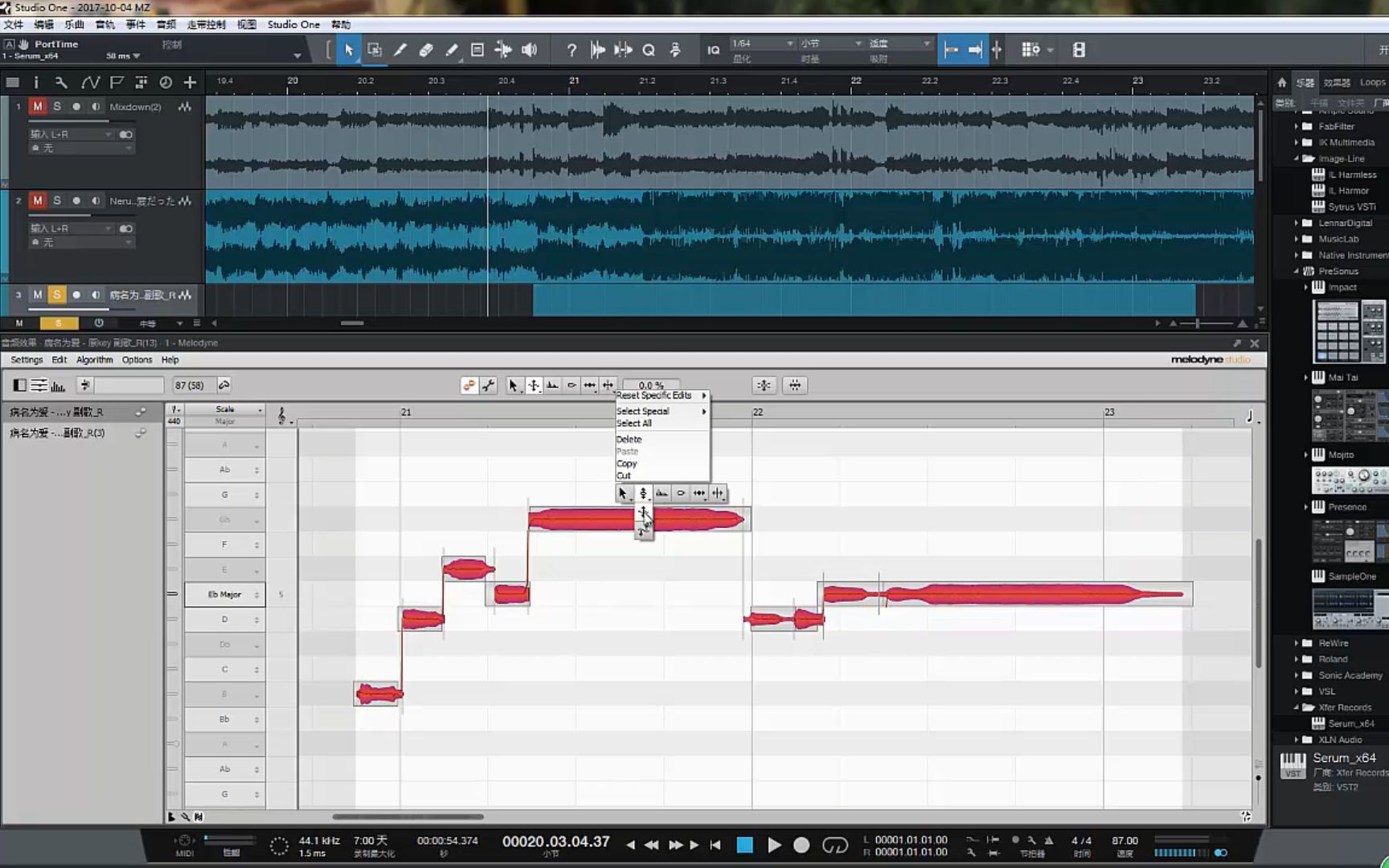Viewport: 1389px width, 868px height.
Task: Select Melodyne amplitude tool in top toolbar
Action: [572, 386]
